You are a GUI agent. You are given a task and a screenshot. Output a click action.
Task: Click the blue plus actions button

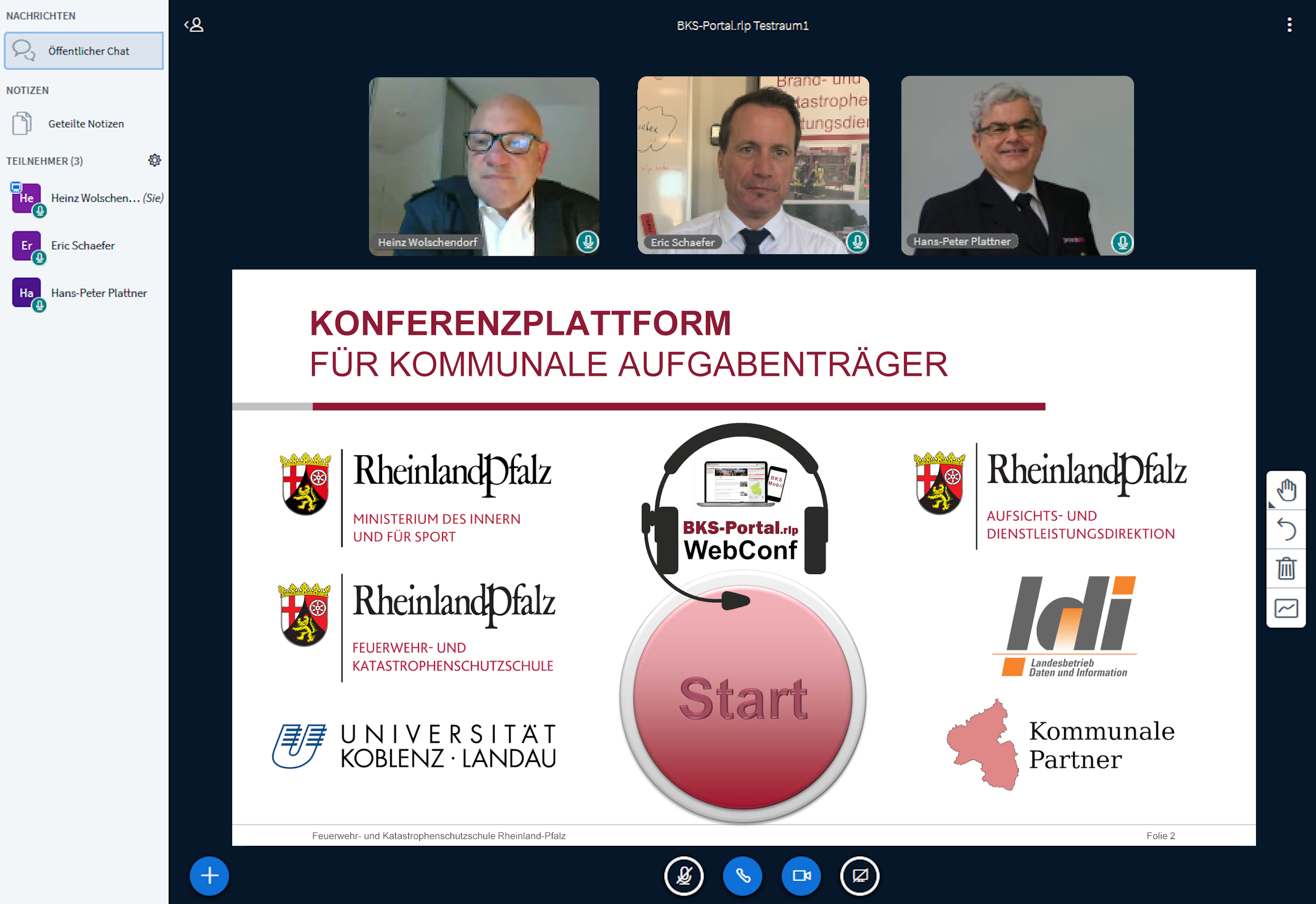(209, 875)
